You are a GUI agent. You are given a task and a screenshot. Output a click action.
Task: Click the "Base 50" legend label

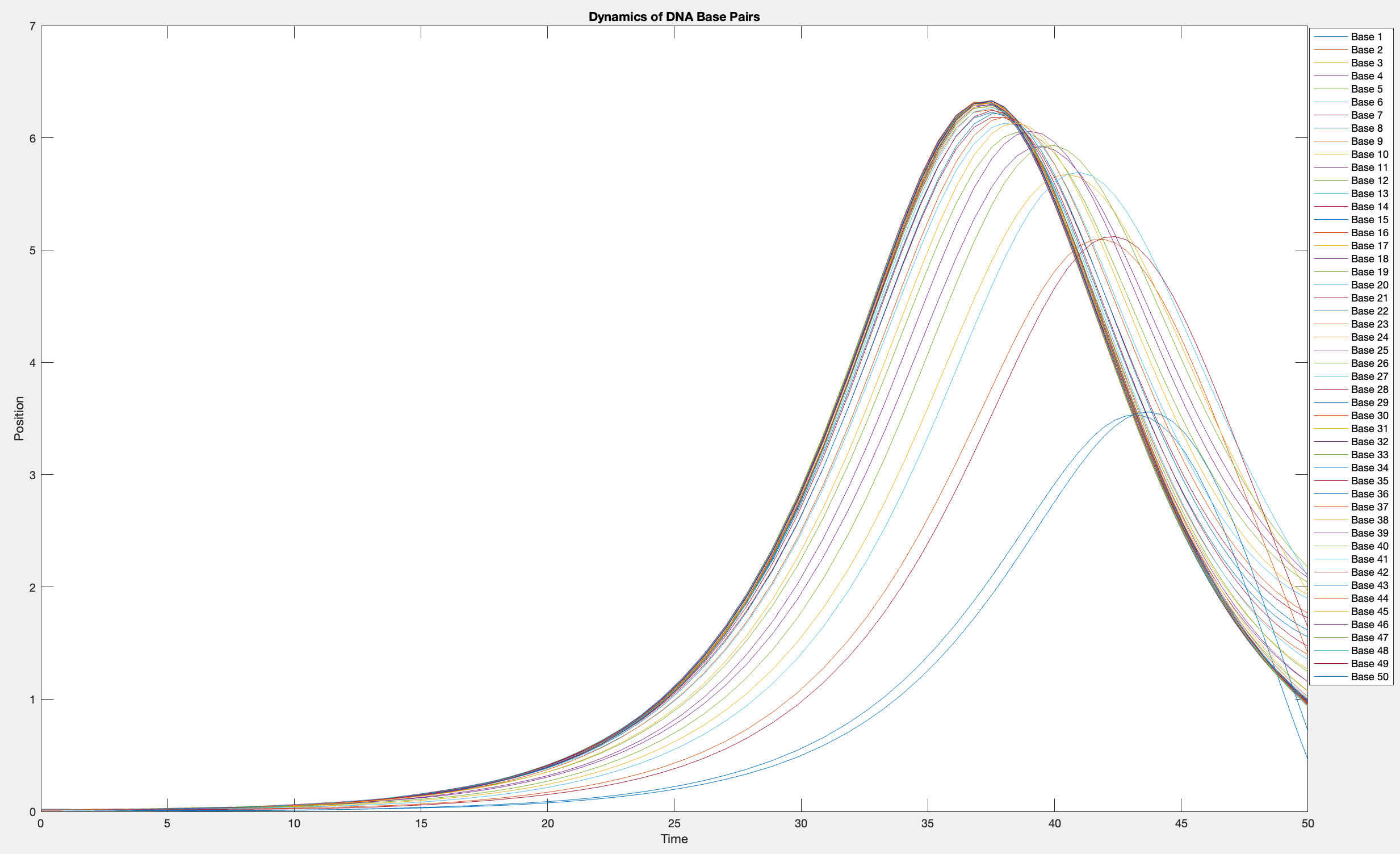(1369, 677)
